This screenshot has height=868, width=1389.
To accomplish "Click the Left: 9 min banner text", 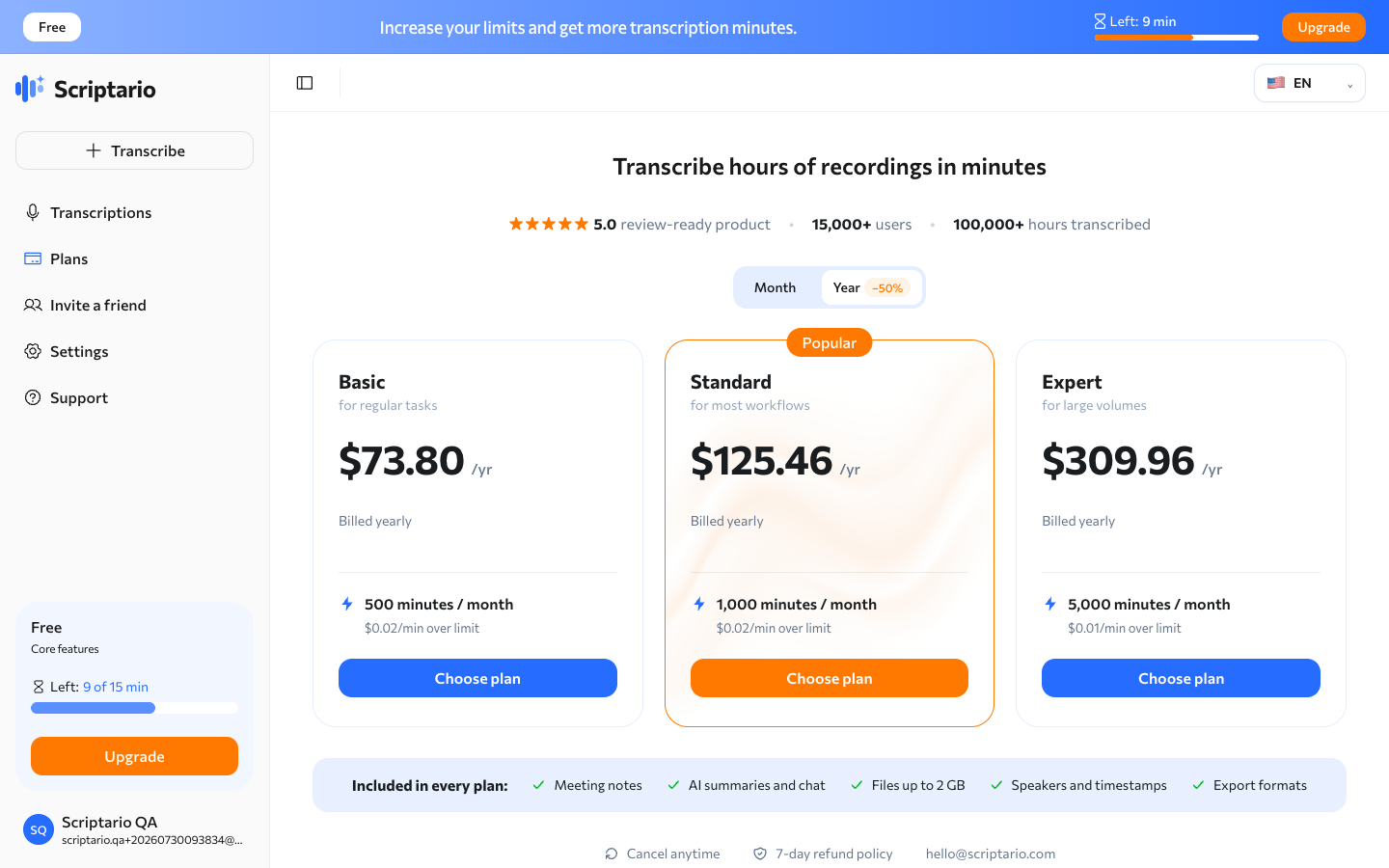I will tap(1142, 21).
